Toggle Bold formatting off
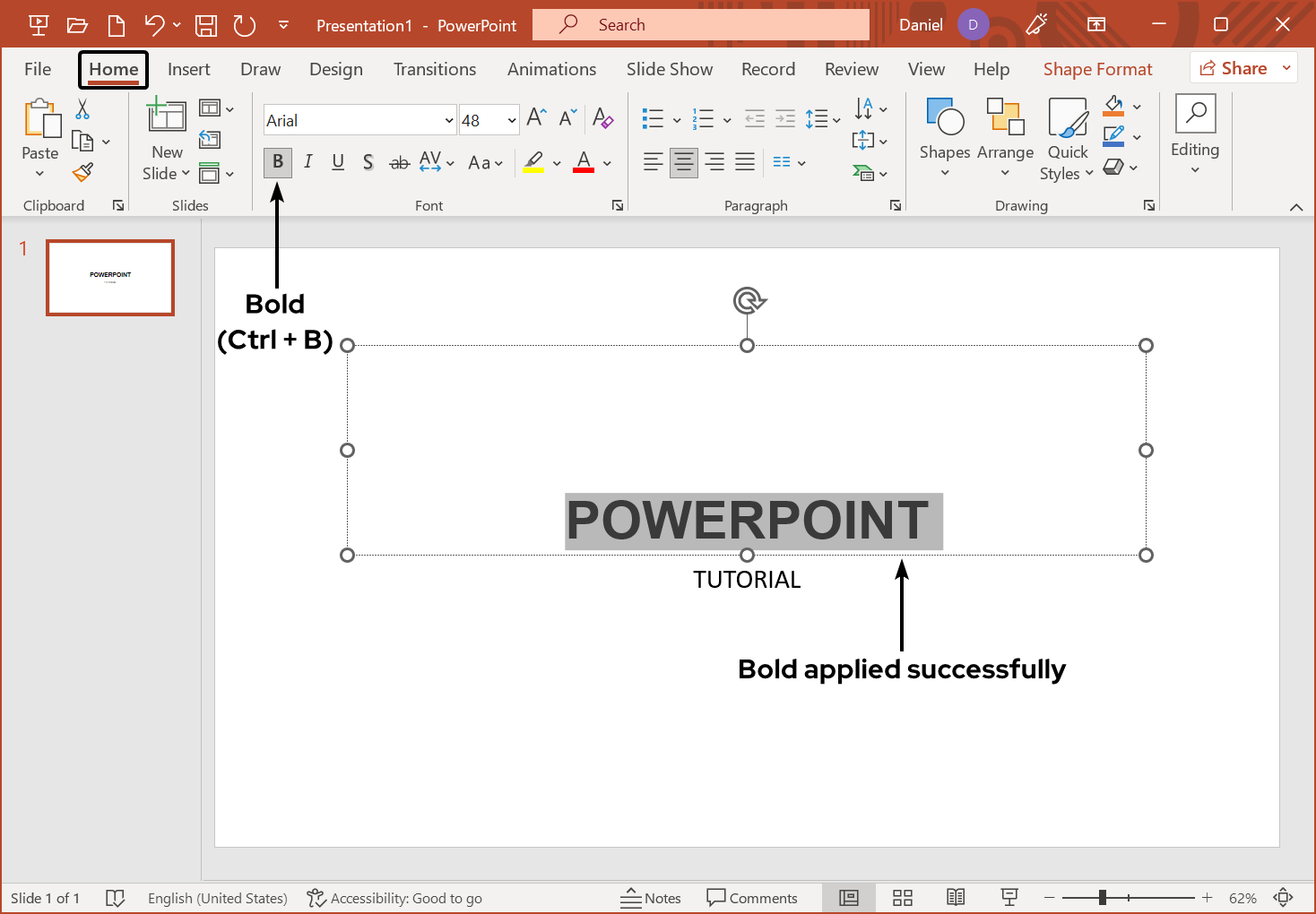The image size is (1316, 914). click(278, 162)
